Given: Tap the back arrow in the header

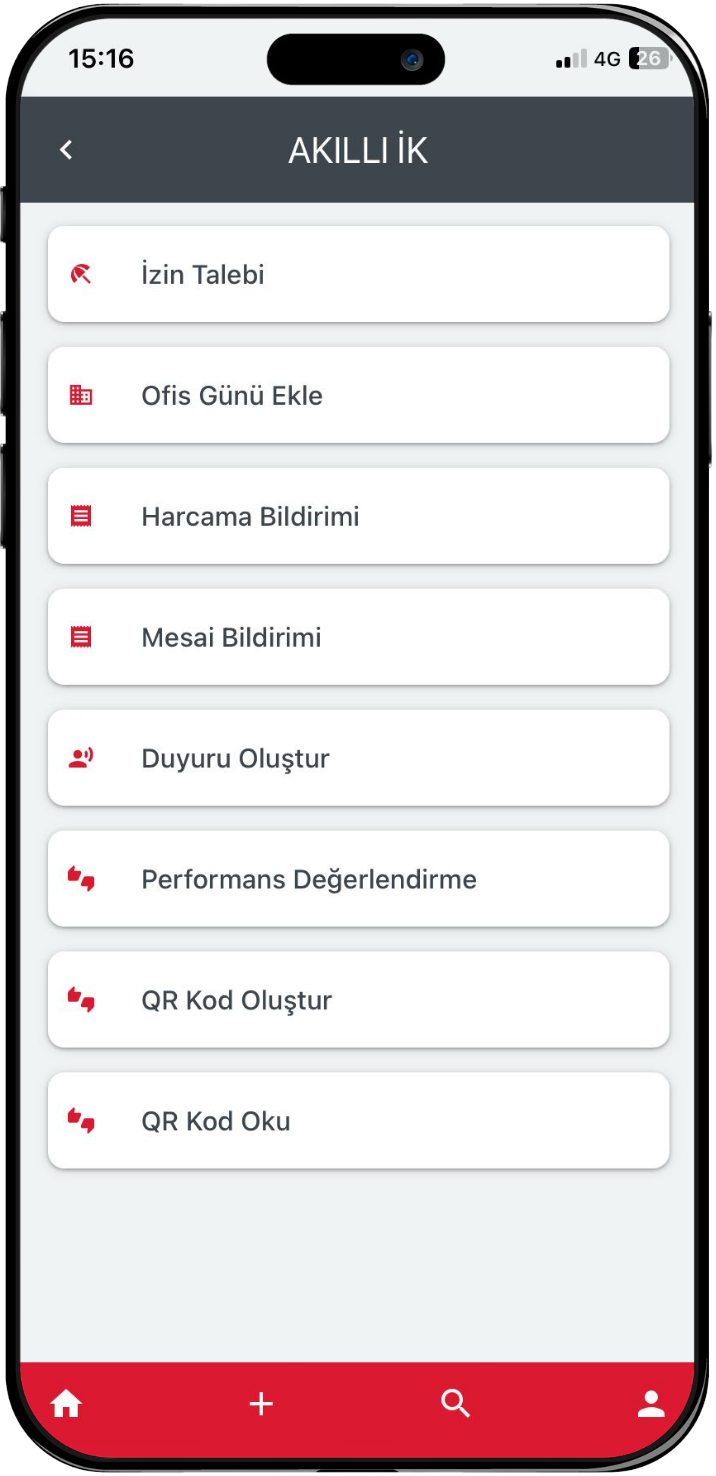Looking at the screenshot, I should 66,150.
